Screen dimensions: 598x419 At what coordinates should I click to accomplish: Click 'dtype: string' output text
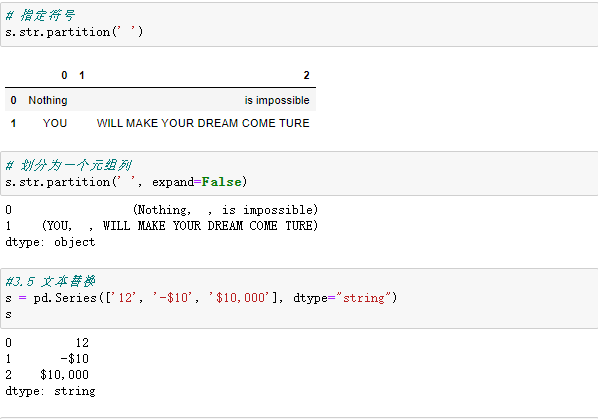pyautogui.click(x=50, y=391)
